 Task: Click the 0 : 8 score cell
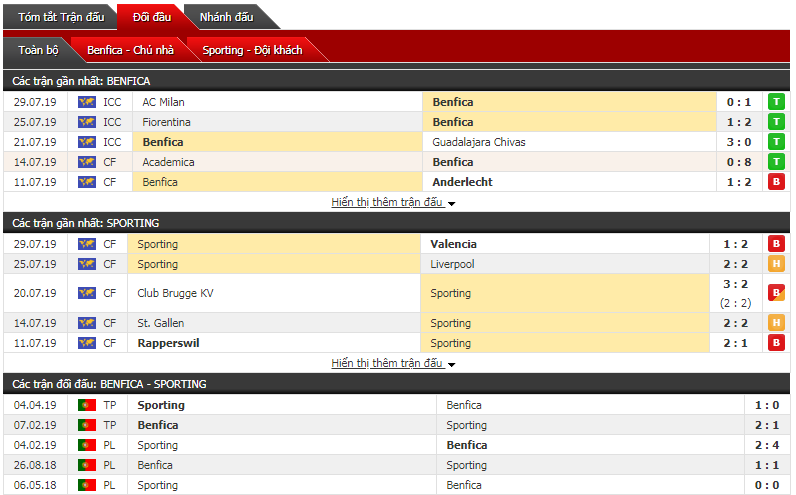pos(739,162)
